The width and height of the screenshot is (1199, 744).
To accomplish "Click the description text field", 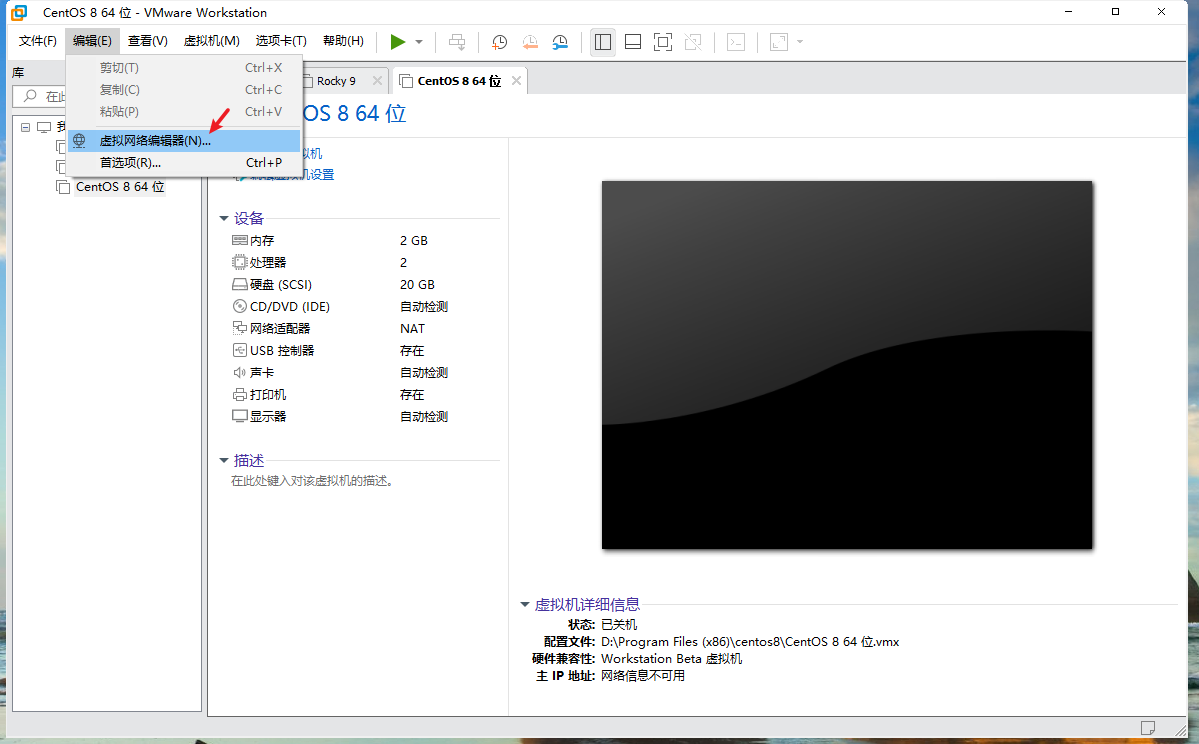I will pos(312,481).
